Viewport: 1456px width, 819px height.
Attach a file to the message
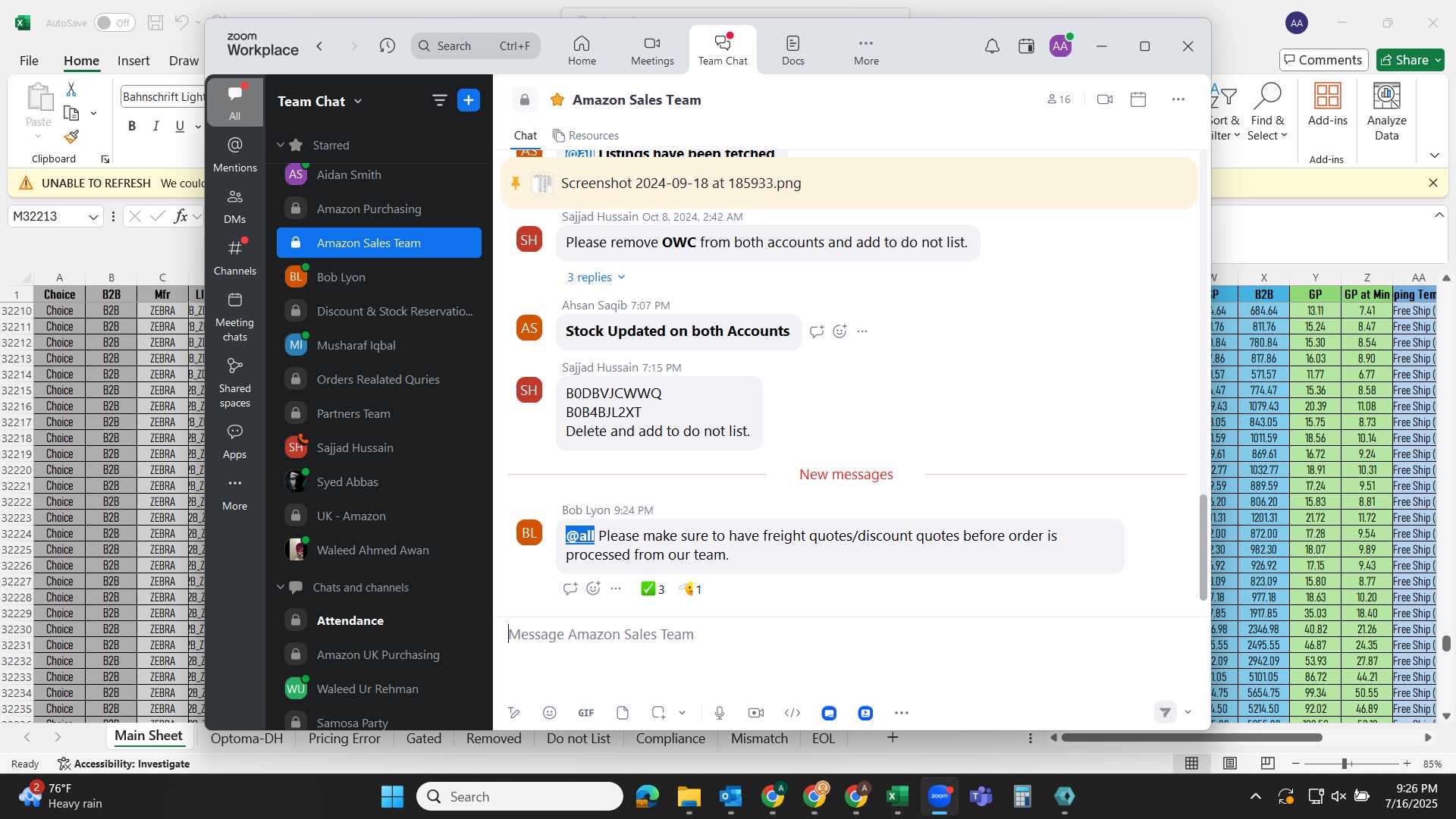click(x=623, y=713)
